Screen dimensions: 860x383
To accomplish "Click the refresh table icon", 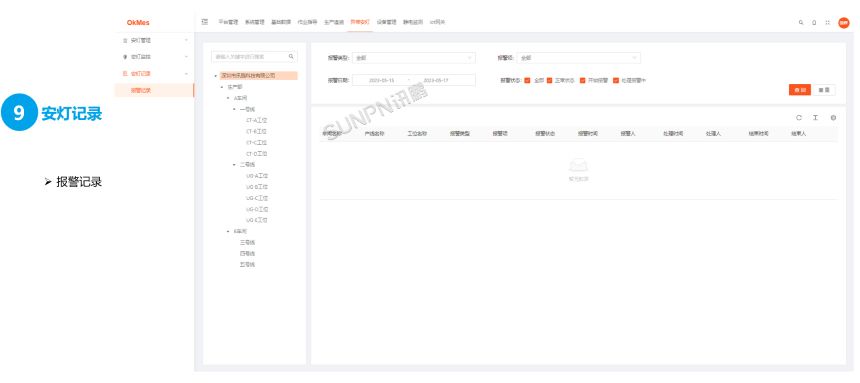I will [x=799, y=118].
